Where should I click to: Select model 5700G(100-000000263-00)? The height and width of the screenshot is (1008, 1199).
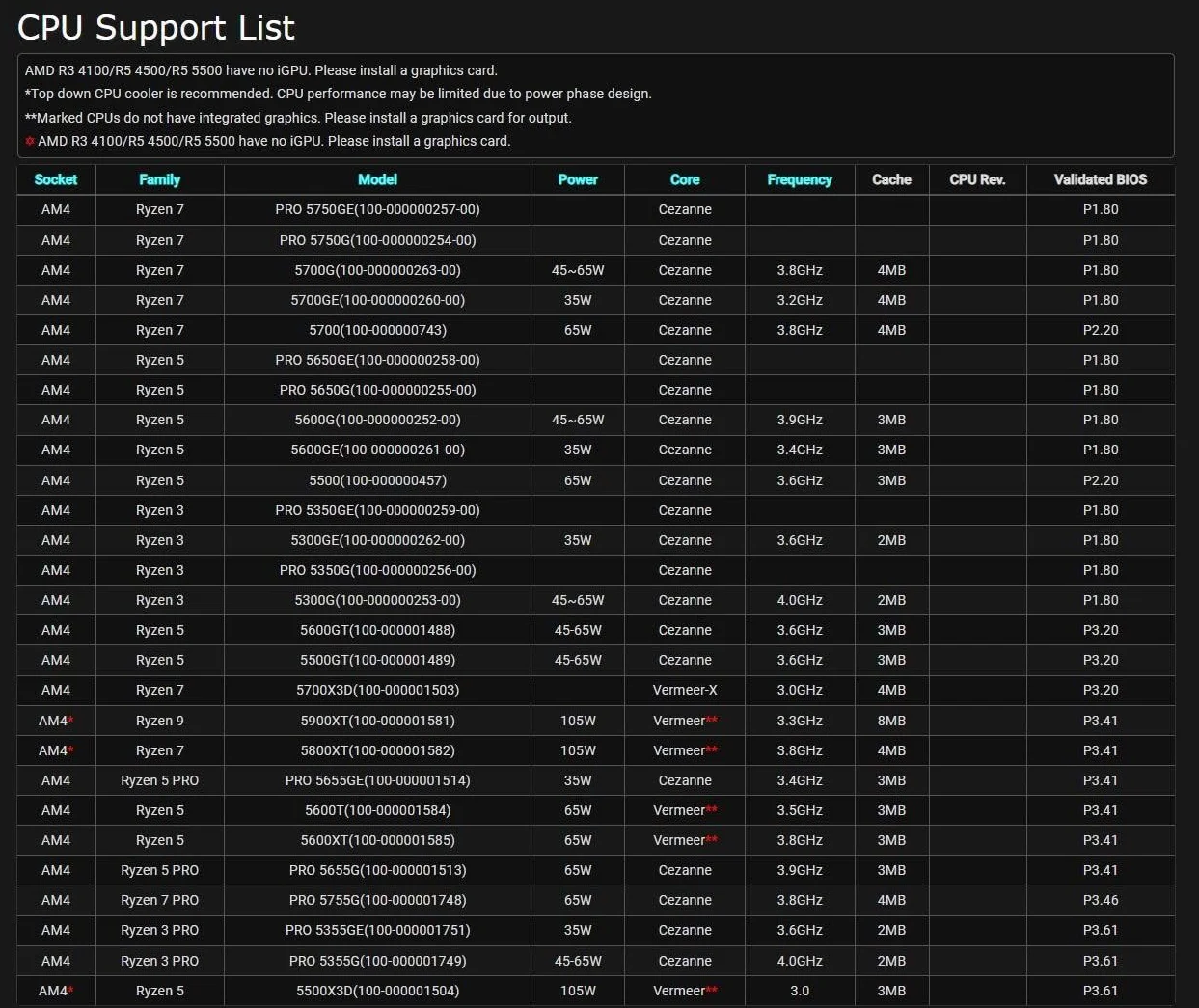[377, 270]
